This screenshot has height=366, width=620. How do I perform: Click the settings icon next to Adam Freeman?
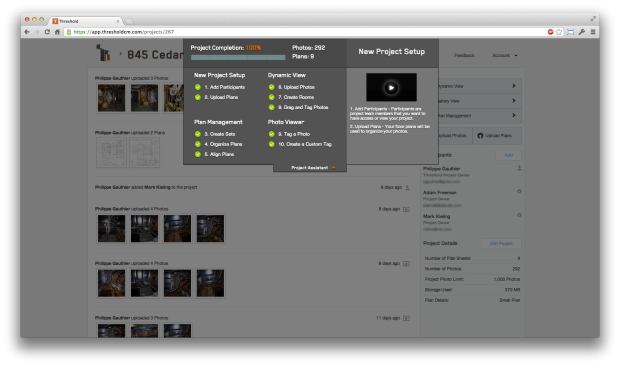pos(519,191)
